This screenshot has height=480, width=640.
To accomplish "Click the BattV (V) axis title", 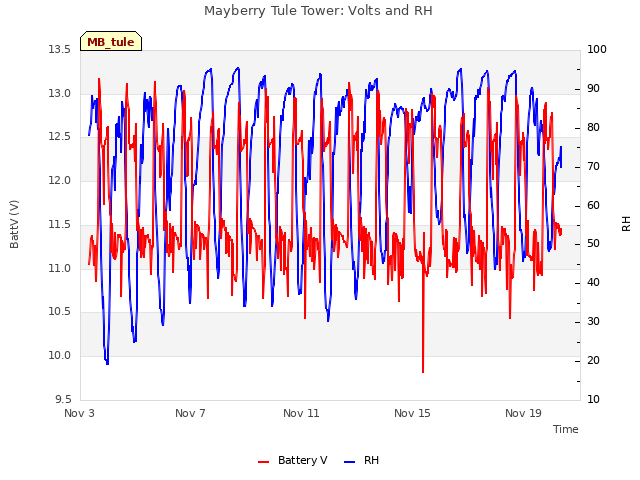I will pyautogui.click(x=14, y=224).
